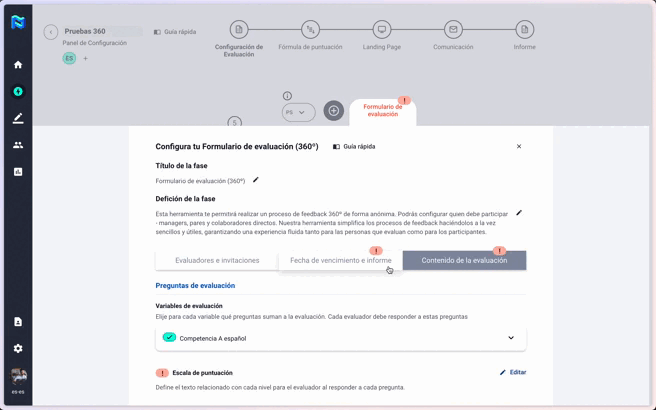The width and height of the screenshot is (656, 410).
Task: Select the Fecha de vencimiento e informe tab
Action: (340, 260)
